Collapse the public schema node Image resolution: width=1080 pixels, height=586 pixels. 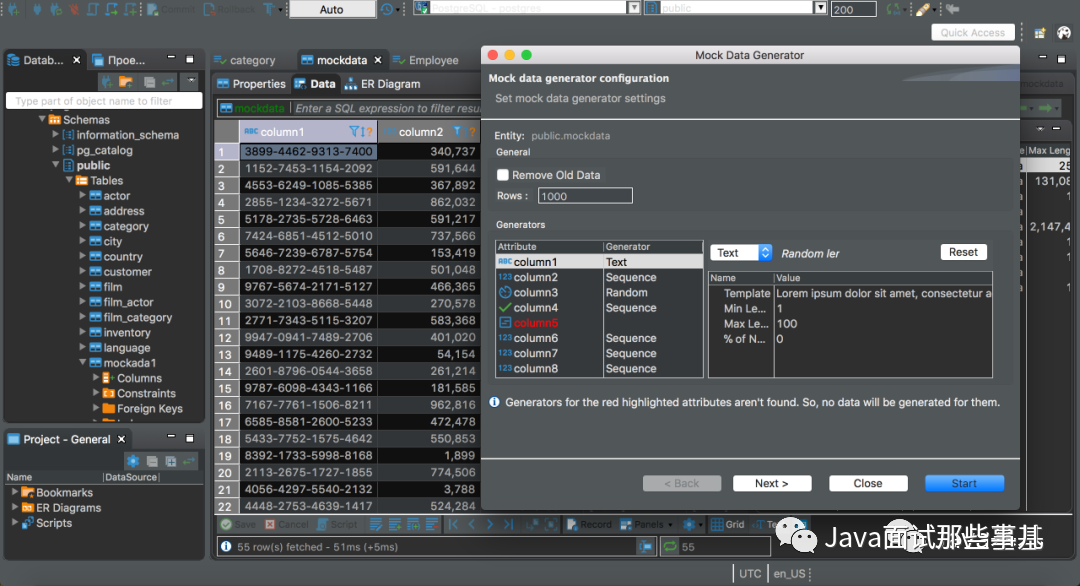(x=56, y=165)
